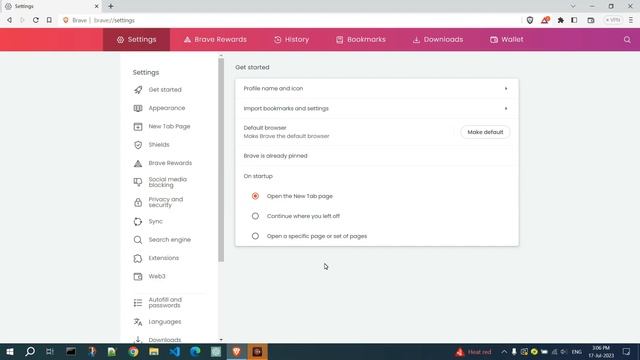Switch to the Brave Rewards top tab
The width and height of the screenshot is (640, 360).
pyautogui.click(x=215, y=40)
